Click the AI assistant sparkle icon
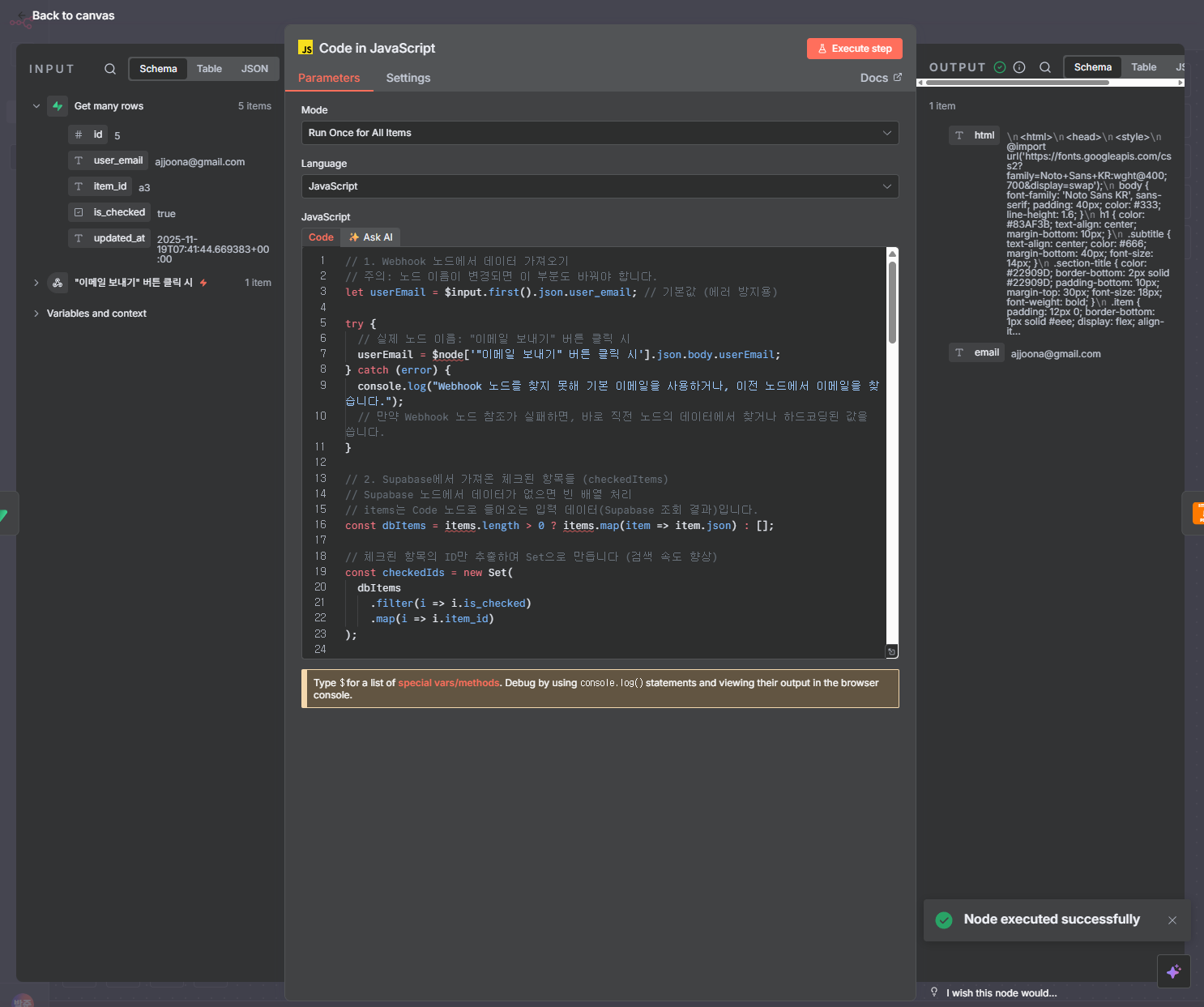Image resolution: width=1204 pixels, height=1007 pixels. click(x=1173, y=971)
